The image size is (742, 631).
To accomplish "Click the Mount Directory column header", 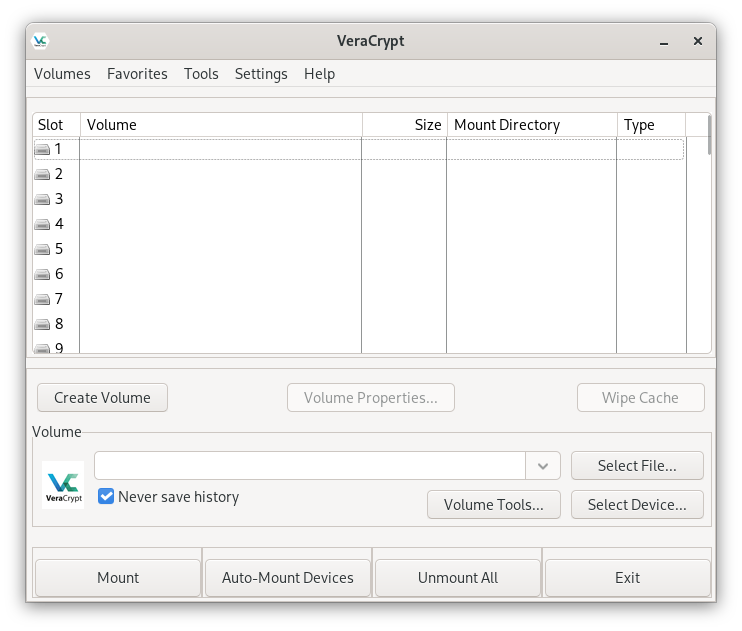I will coord(532,125).
